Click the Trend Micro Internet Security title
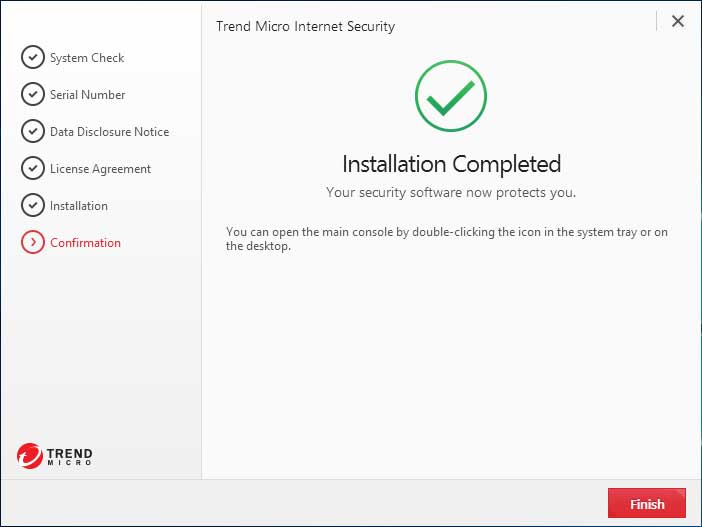702x527 pixels. pos(305,26)
